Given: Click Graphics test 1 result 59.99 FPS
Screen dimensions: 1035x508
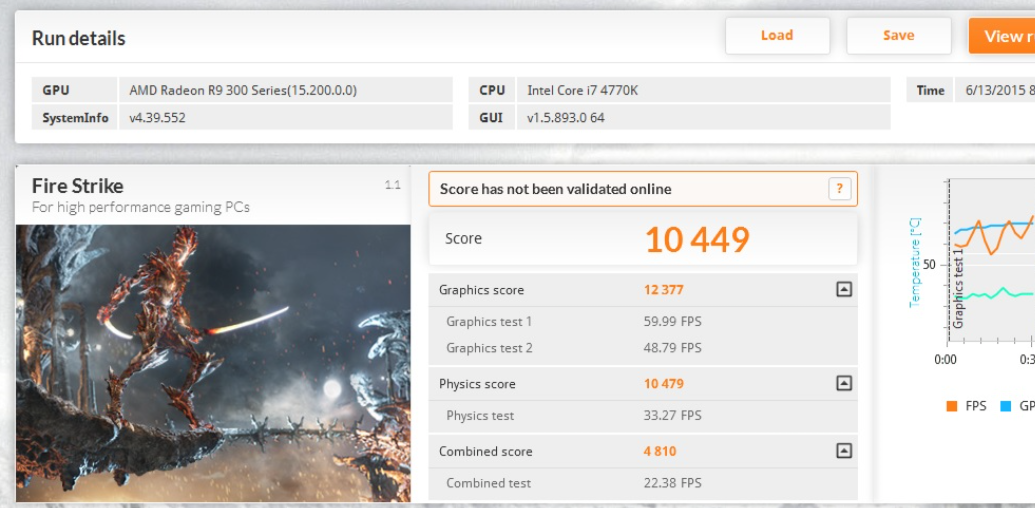Looking at the screenshot, I should 673,322.
